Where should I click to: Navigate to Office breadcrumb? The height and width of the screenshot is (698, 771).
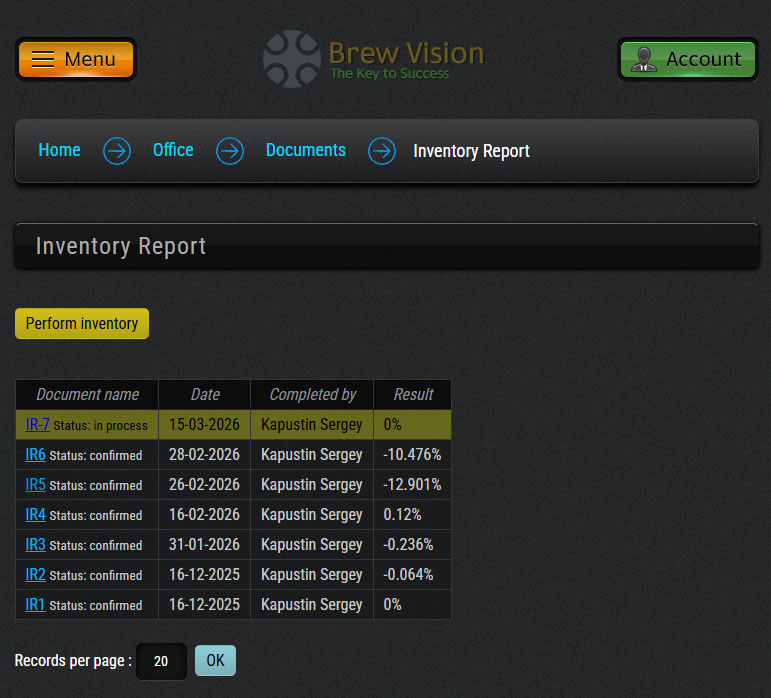pos(173,150)
